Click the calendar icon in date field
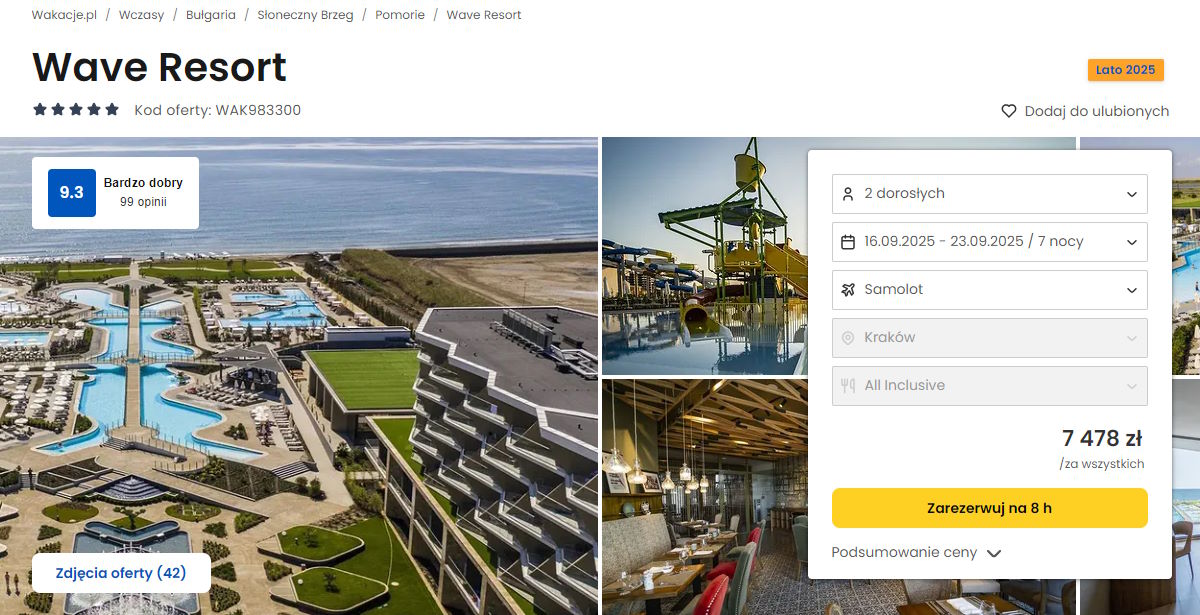 [x=848, y=242]
